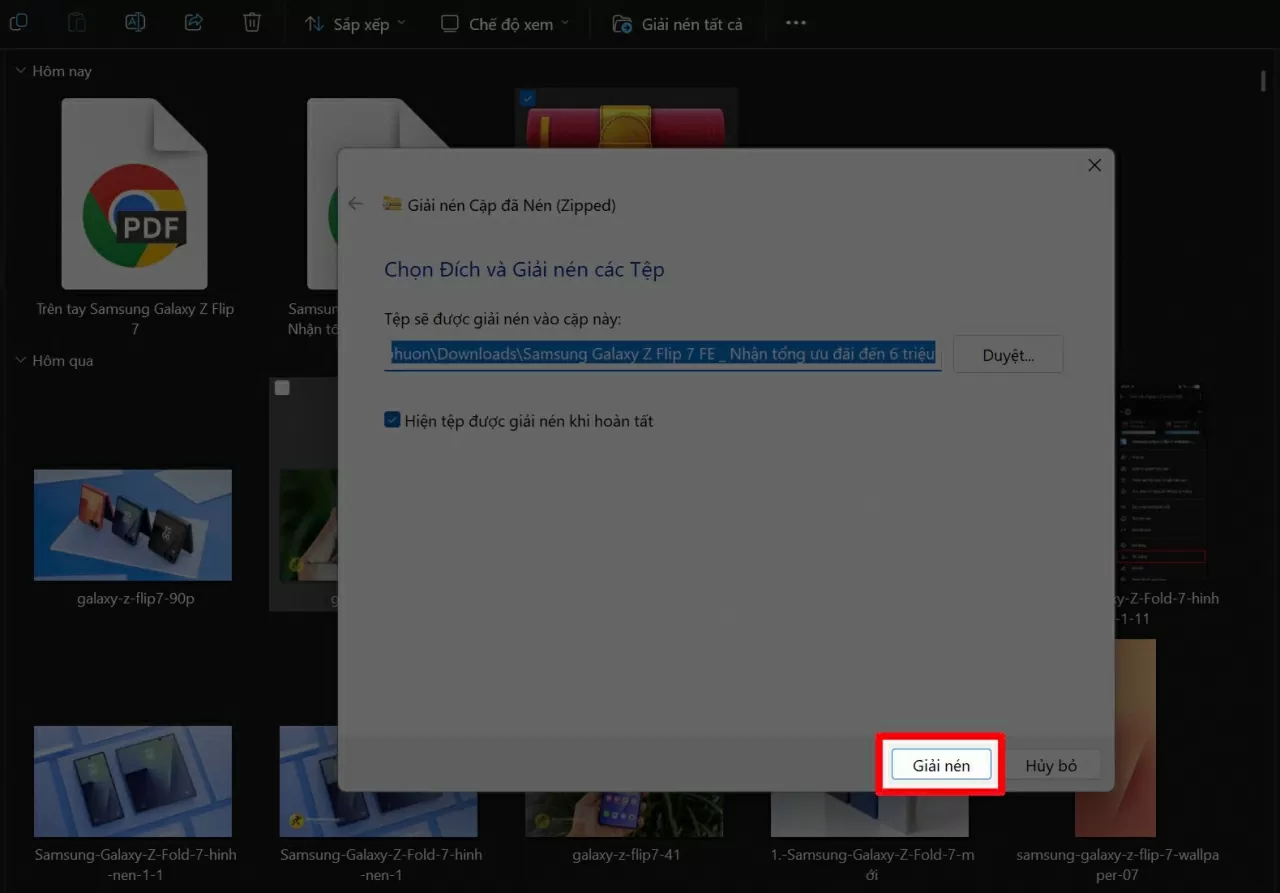
Task: Click the back arrow in the extraction dialog
Action: (355, 203)
